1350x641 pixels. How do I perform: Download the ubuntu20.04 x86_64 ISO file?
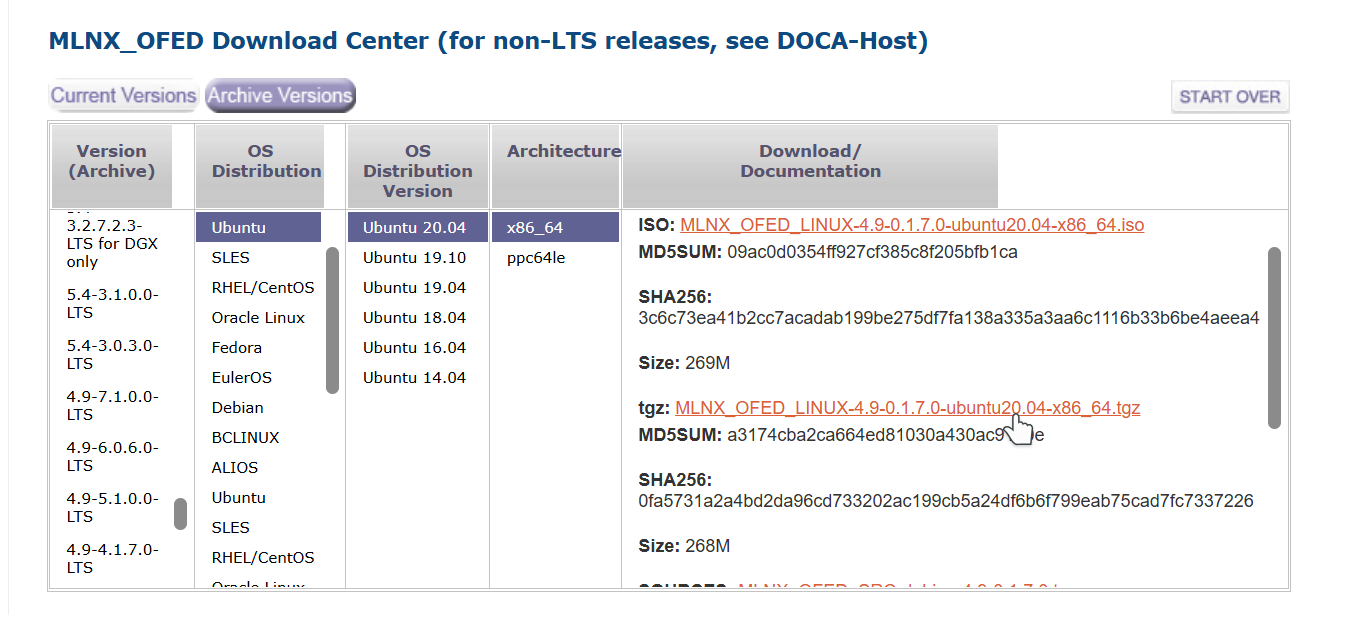click(911, 225)
